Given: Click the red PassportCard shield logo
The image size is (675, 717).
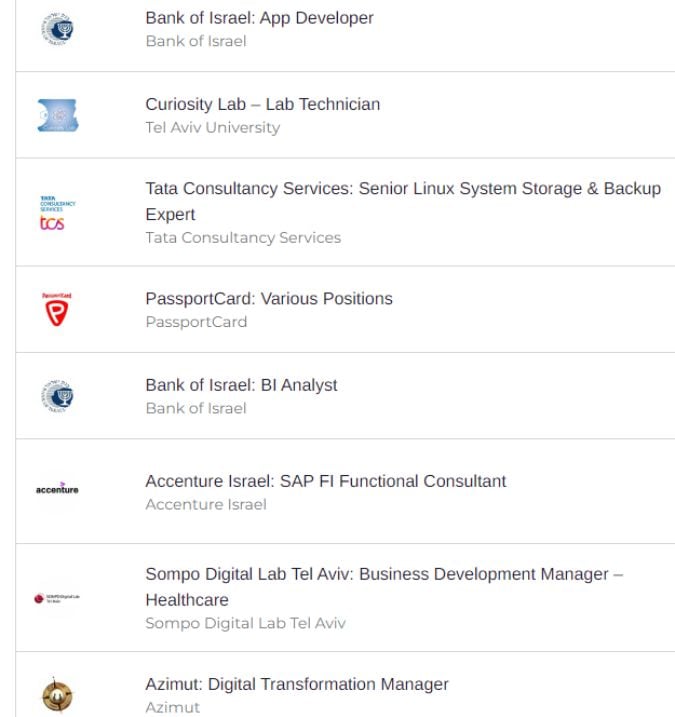Looking at the screenshot, I should (x=57, y=310).
